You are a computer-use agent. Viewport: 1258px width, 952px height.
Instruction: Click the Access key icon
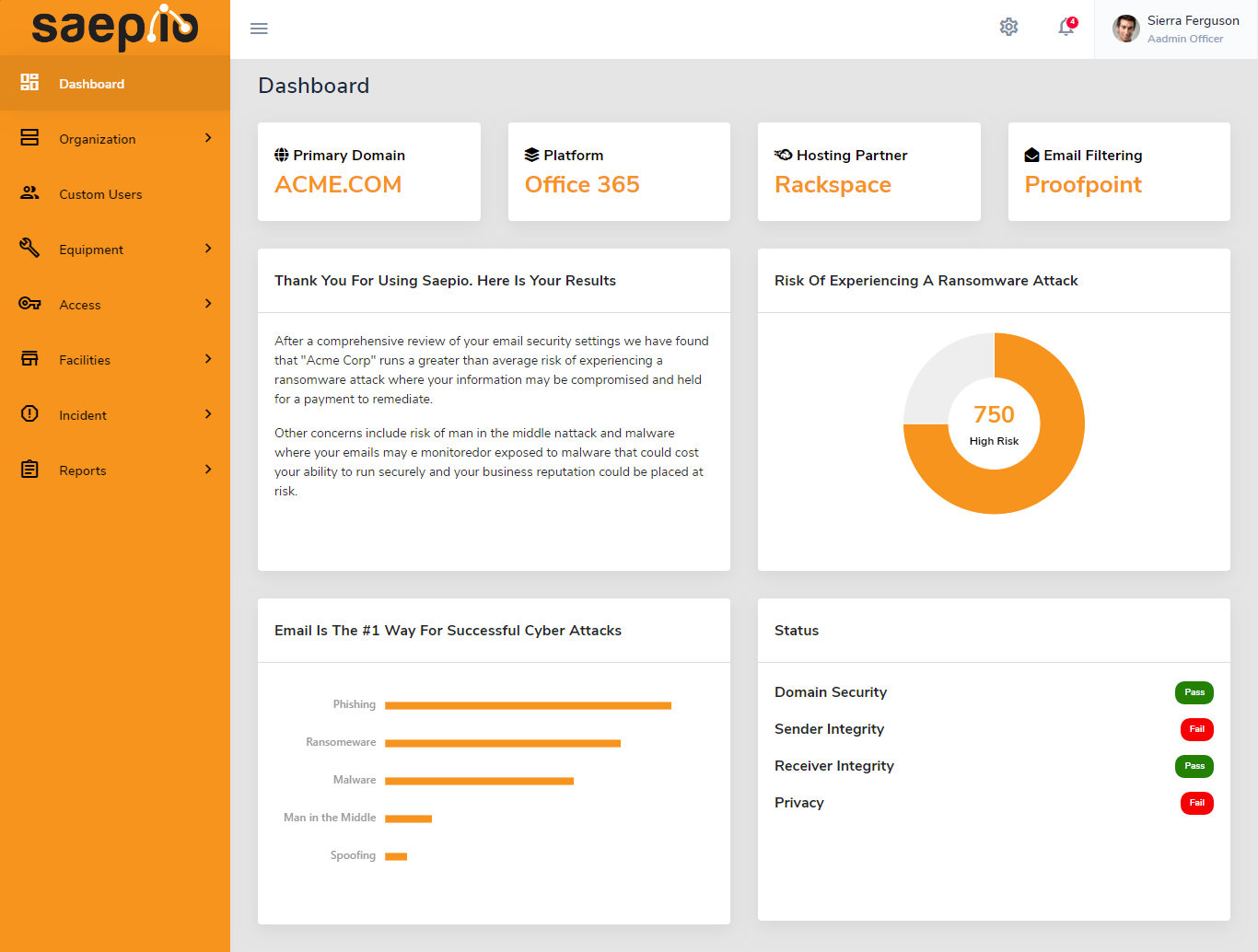pos(29,304)
